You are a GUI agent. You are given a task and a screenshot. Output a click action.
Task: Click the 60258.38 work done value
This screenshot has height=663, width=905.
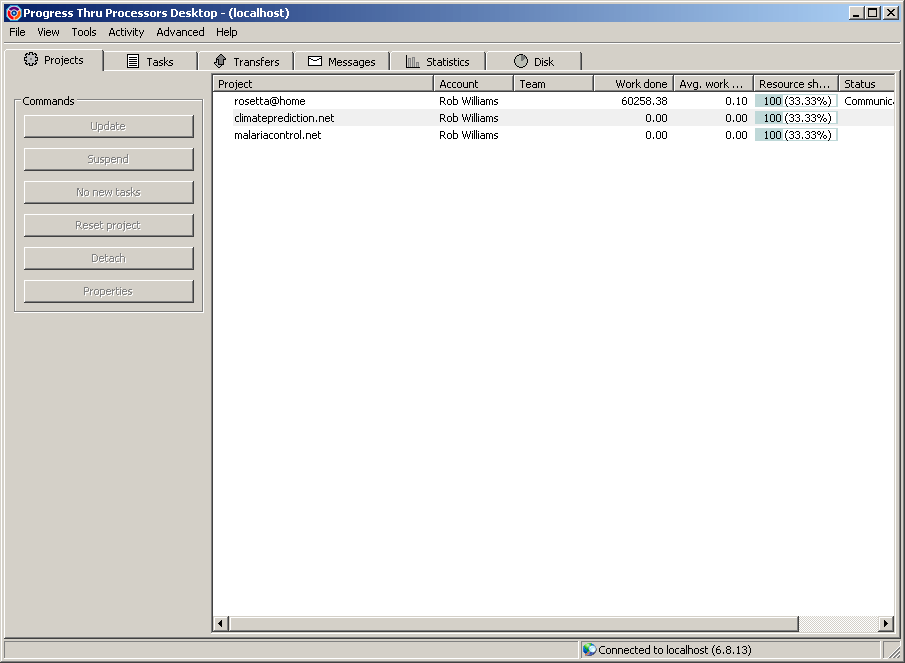pos(644,101)
